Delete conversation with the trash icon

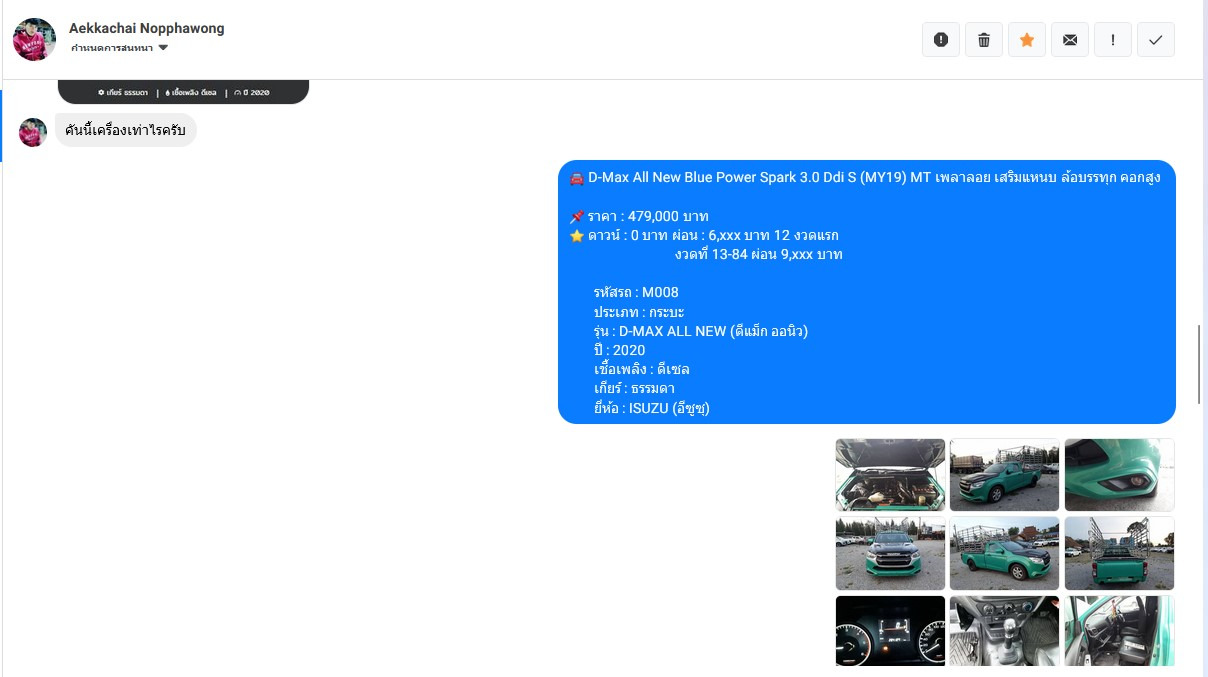(984, 40)
